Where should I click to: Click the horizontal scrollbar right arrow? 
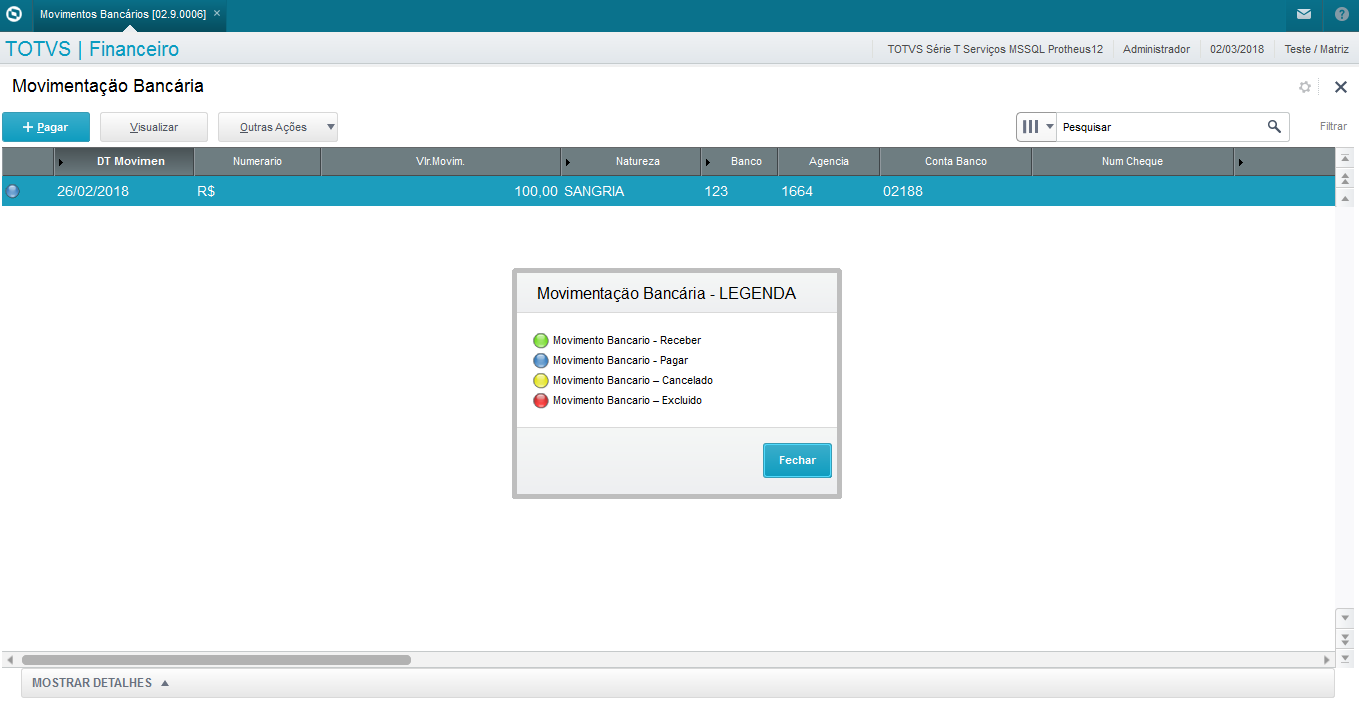(1327, 660)
